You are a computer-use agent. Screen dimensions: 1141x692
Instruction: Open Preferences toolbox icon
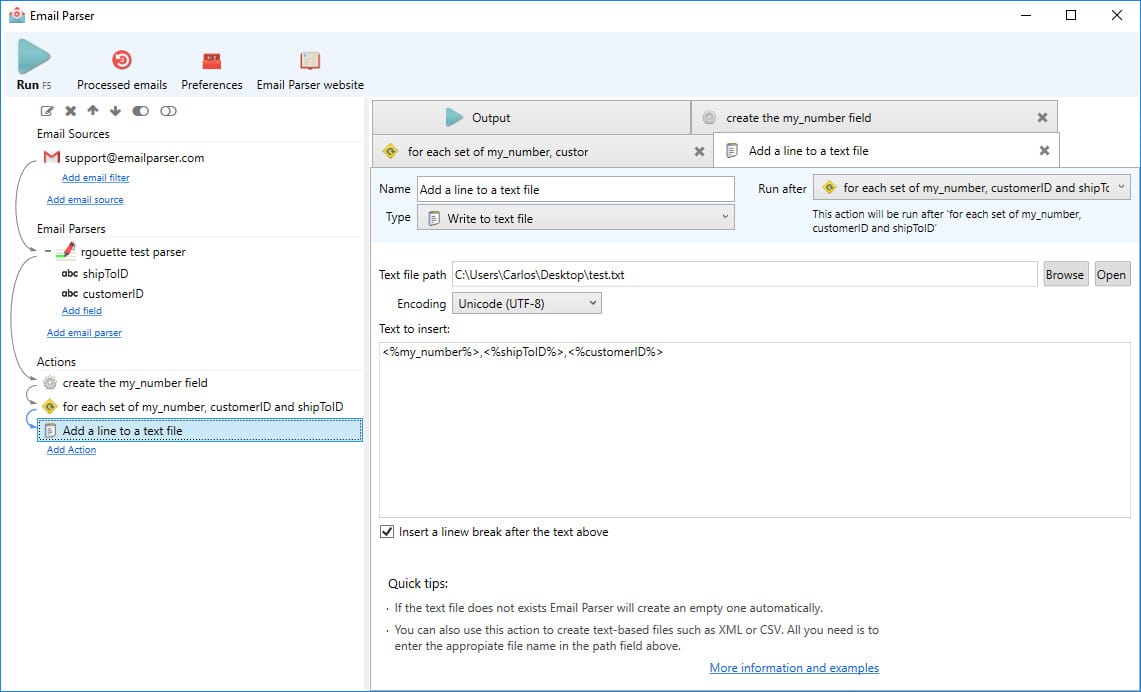pos(212,60)
